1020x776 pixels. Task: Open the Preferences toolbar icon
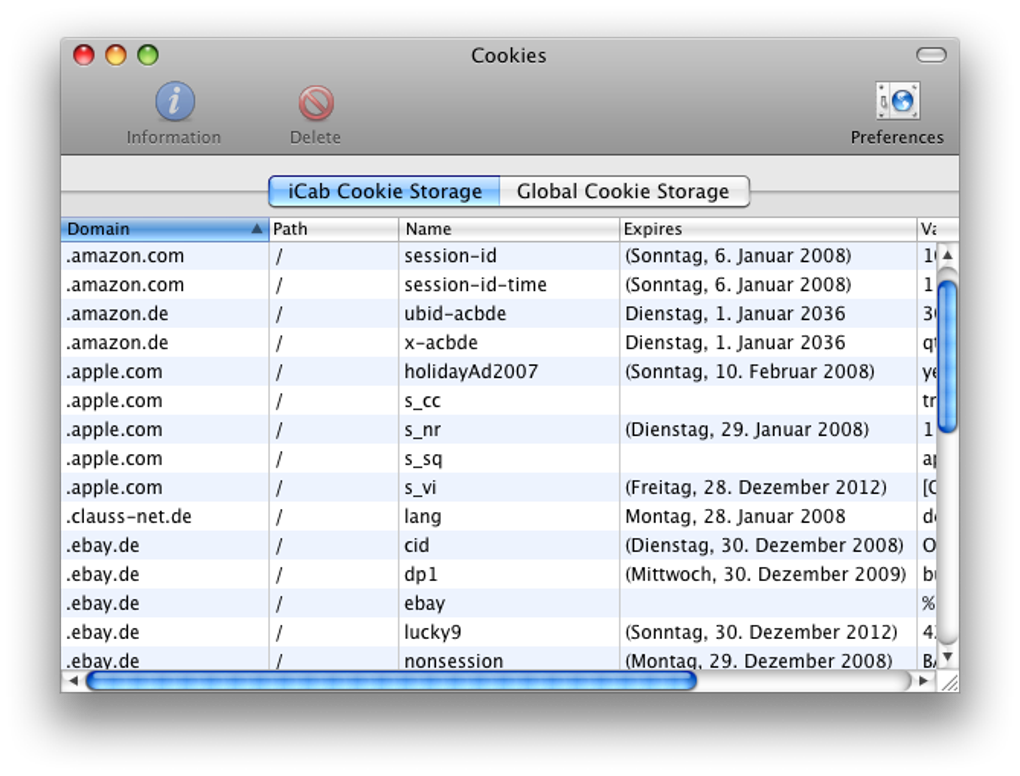pyautogui.click(x=897, y=101)
